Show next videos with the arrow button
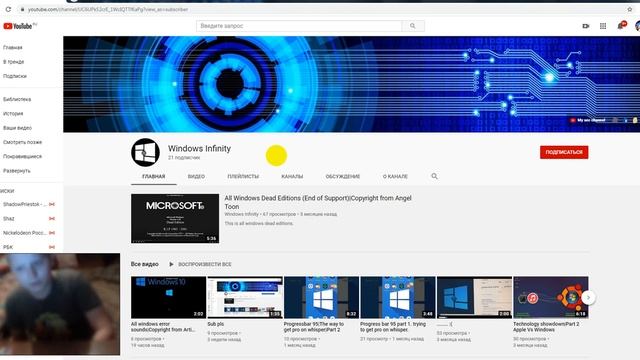Screen dimensions: 640x360 pyautogui.click(x=588, y=298)
